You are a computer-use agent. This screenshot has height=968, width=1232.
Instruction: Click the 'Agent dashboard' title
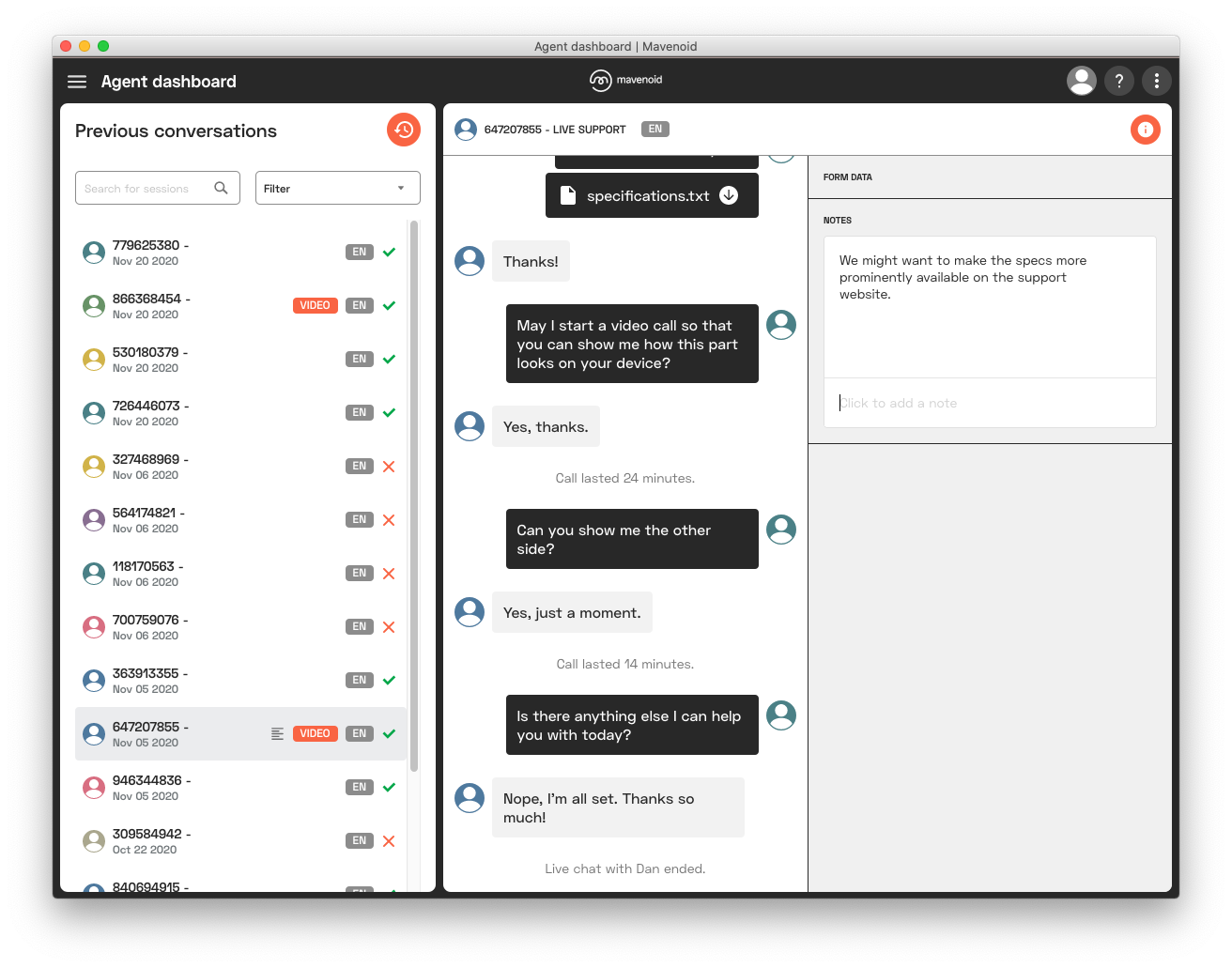[169, 82]
